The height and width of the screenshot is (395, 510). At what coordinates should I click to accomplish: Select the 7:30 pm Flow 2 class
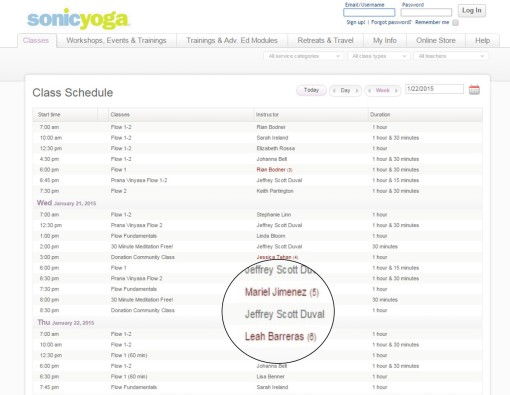pyautogui.click(x=119, y=191)
